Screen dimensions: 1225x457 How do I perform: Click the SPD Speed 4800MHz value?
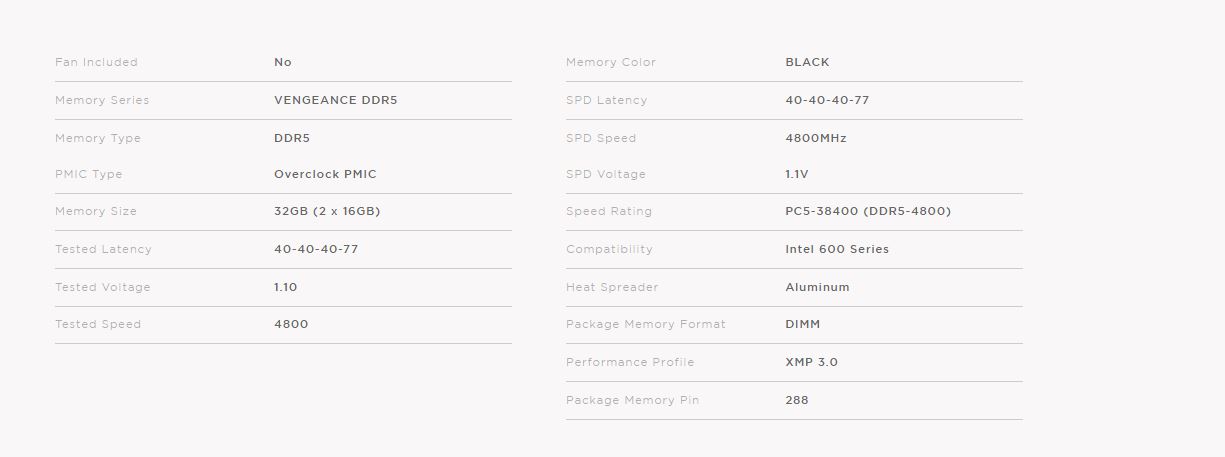pyautogui.click(x=816, y=138)
